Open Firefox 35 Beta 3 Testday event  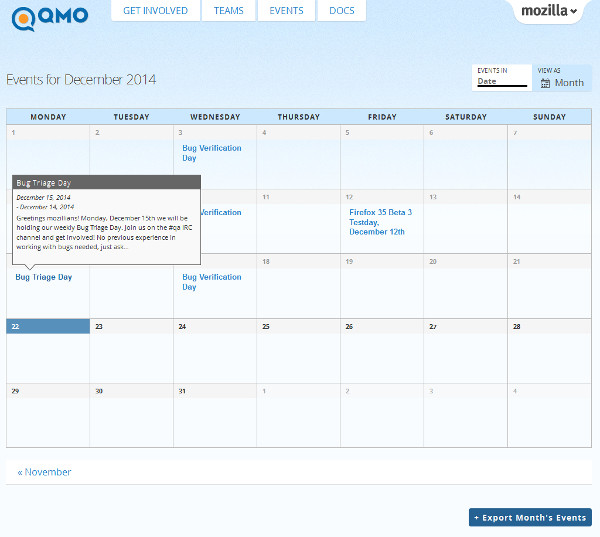pos(380,221)
